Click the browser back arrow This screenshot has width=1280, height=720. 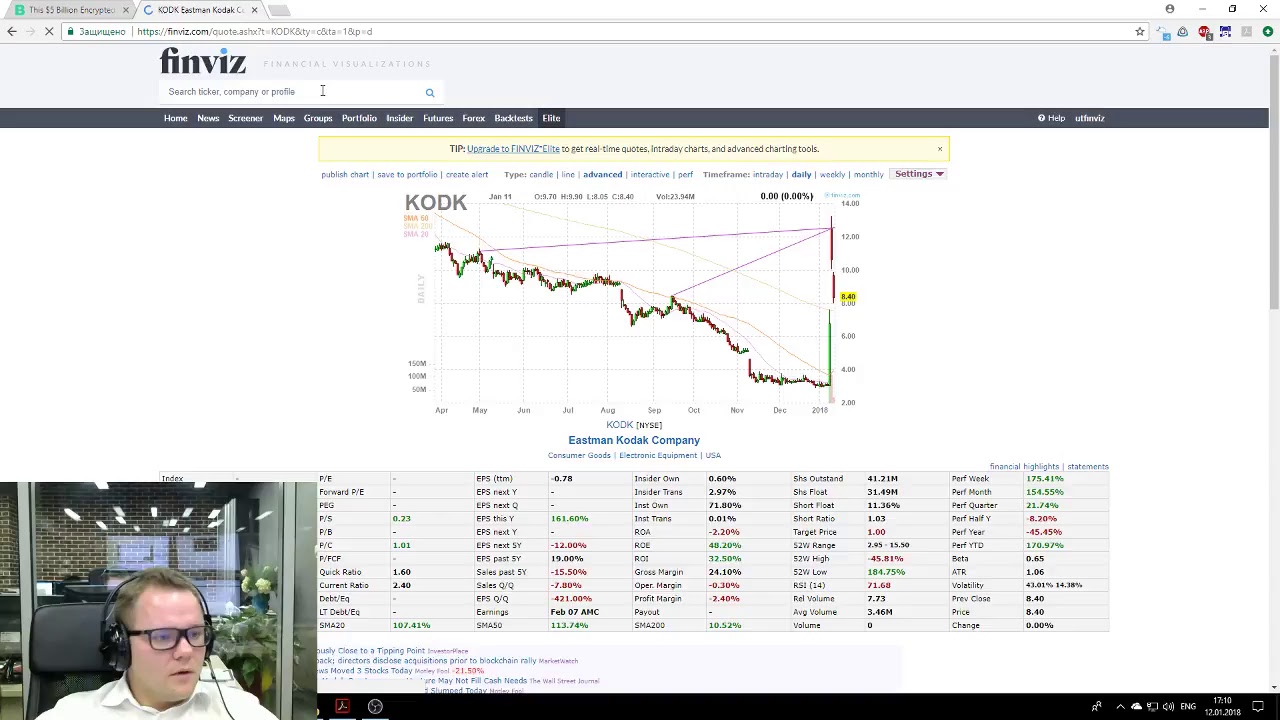pos(12,32)
